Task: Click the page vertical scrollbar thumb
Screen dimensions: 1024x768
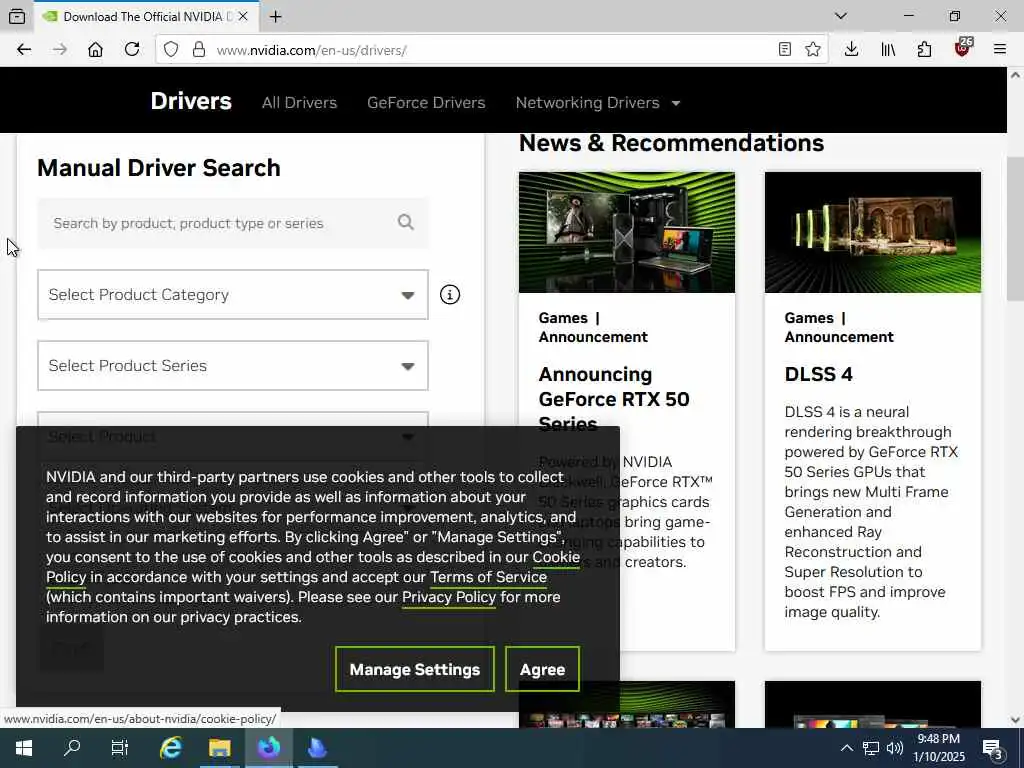Action: pyautogui.click(x=1015, y=229)
